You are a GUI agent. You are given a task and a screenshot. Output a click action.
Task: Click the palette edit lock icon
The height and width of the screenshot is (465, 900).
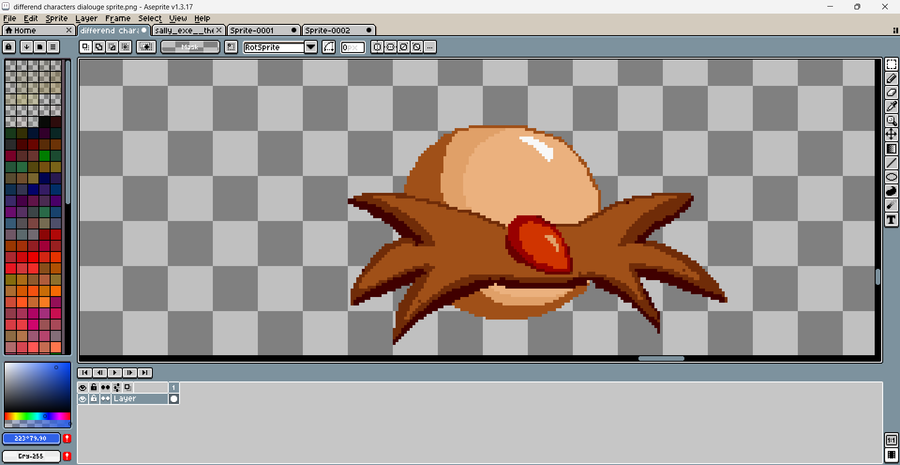pos(9,47)
